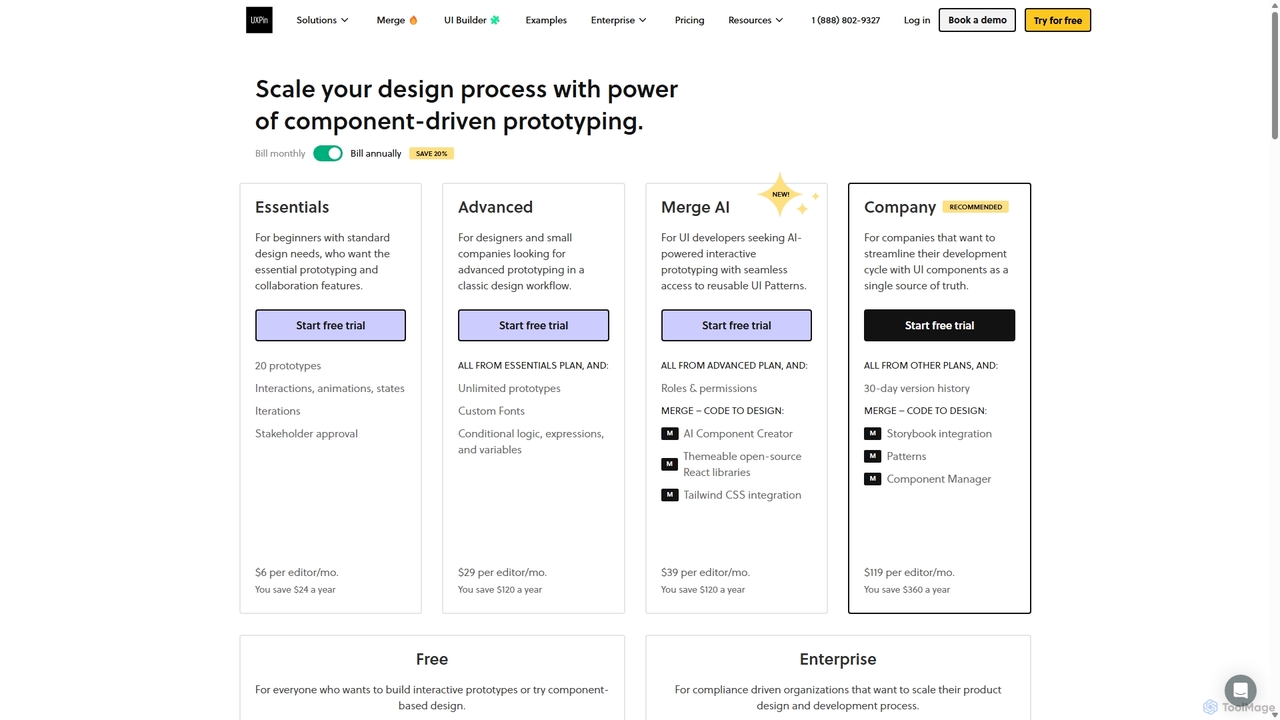Start free trial for Company plan
Image resolution: width=1280 pixels, height=720 pixels.
coord(939,325)
